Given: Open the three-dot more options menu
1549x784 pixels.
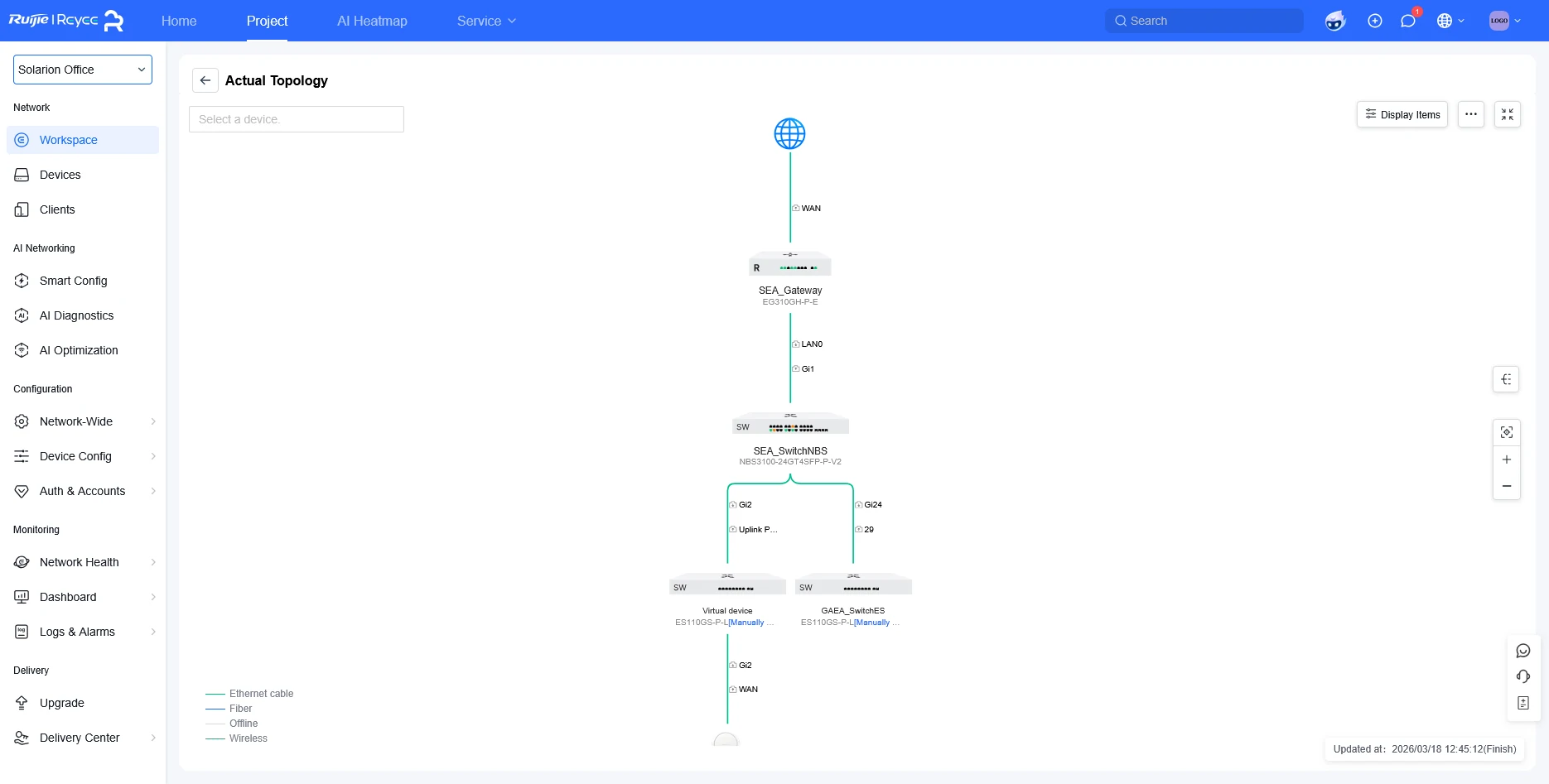Looking at the screenshot, I should point(1471,114).
